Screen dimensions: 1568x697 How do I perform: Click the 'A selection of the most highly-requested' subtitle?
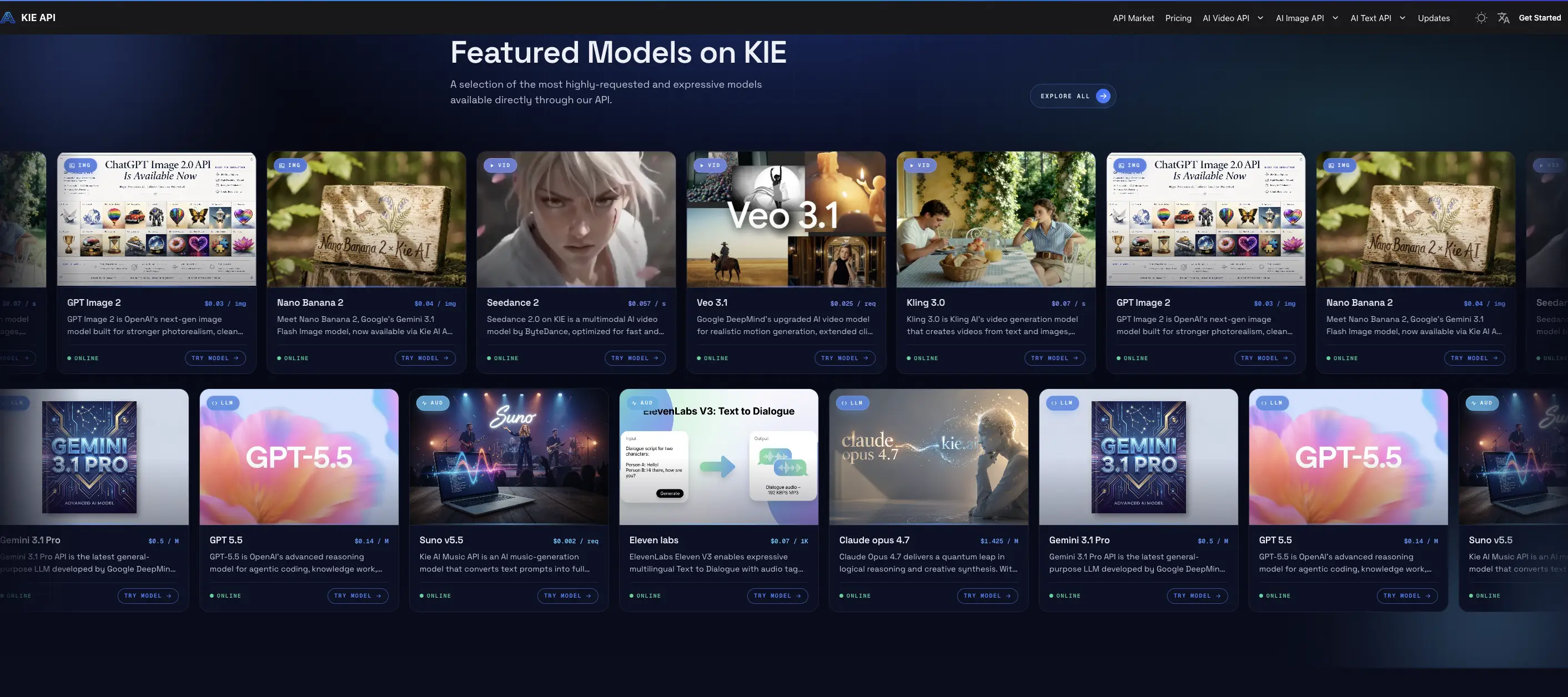click(x=606, y=92)
